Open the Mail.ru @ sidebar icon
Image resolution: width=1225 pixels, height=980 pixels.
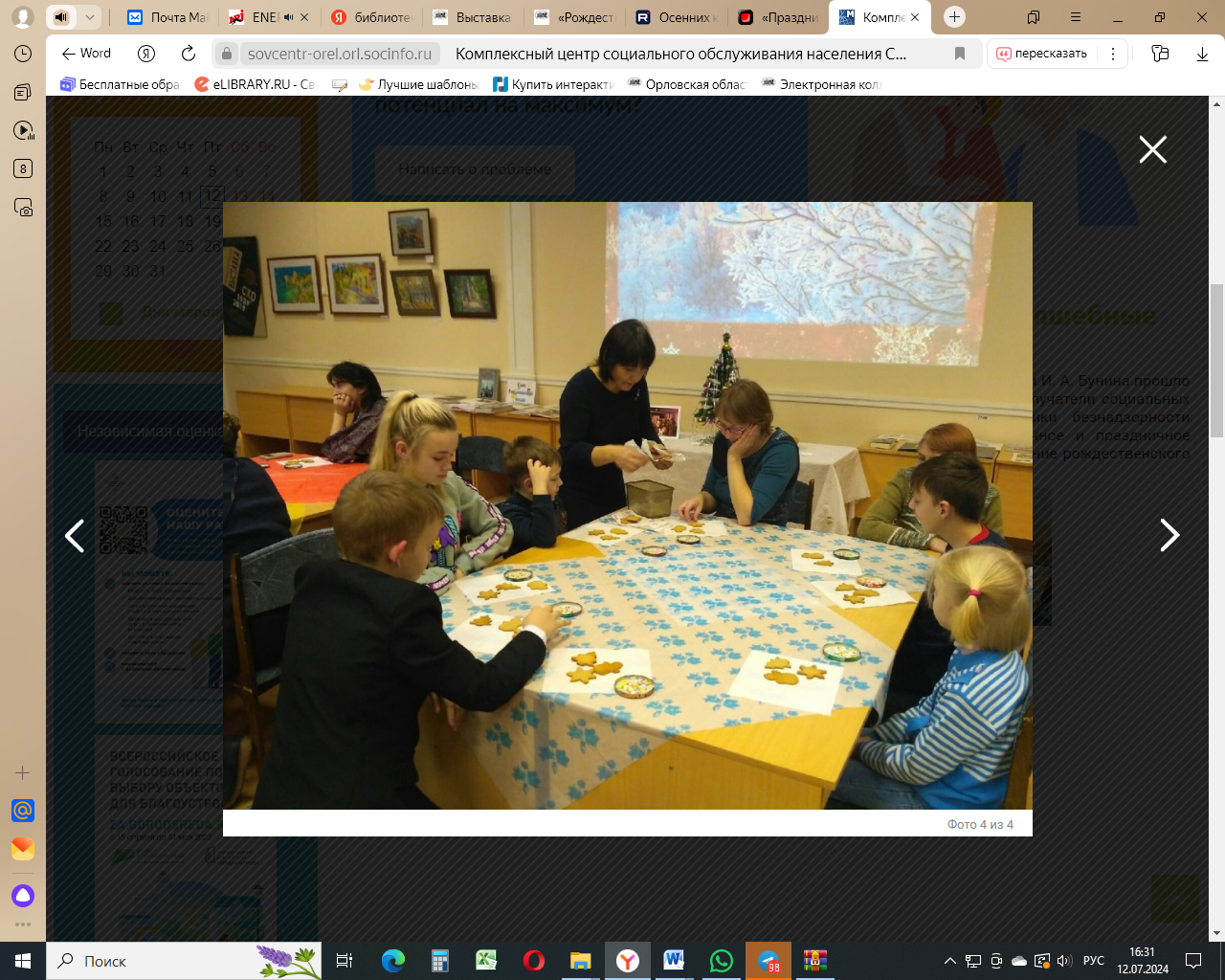point(23,811)
